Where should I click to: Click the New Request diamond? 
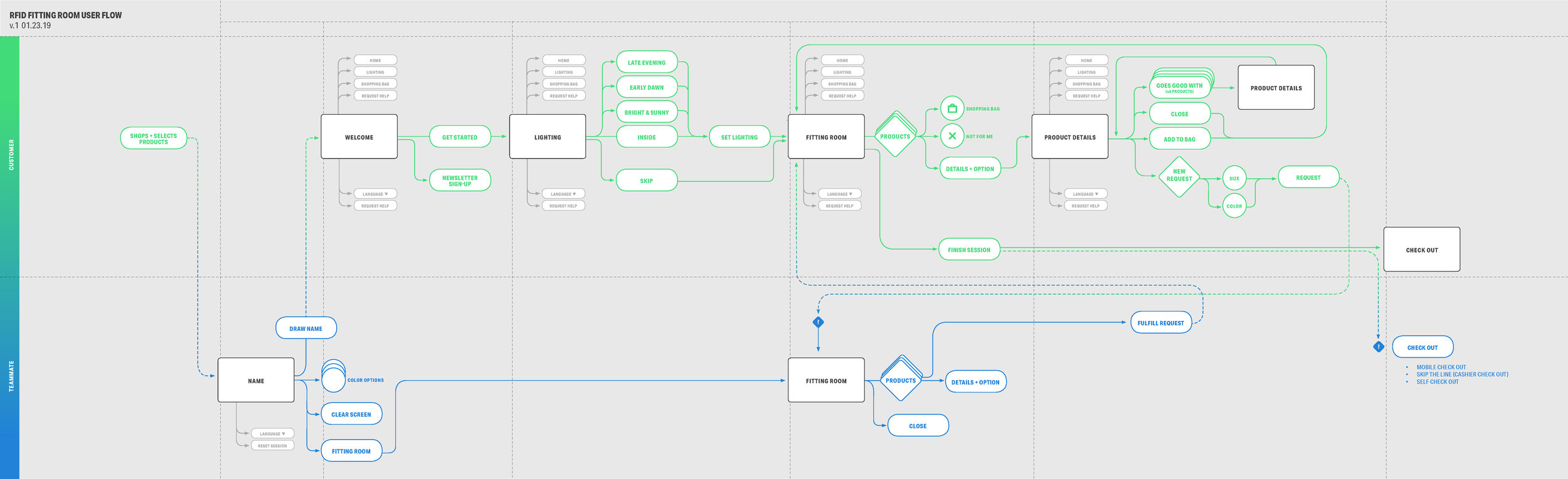click(1179, 177)
